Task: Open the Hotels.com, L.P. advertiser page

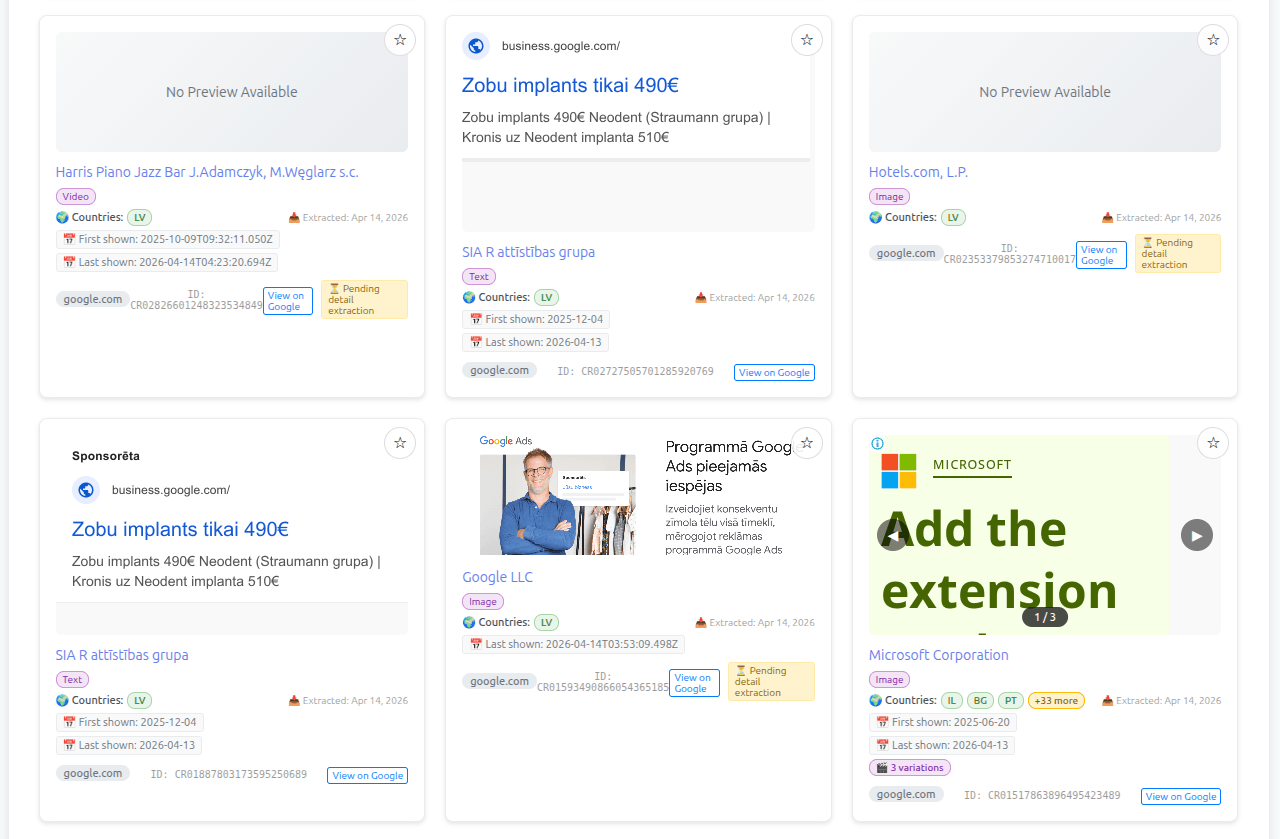Action: point(918,171)
